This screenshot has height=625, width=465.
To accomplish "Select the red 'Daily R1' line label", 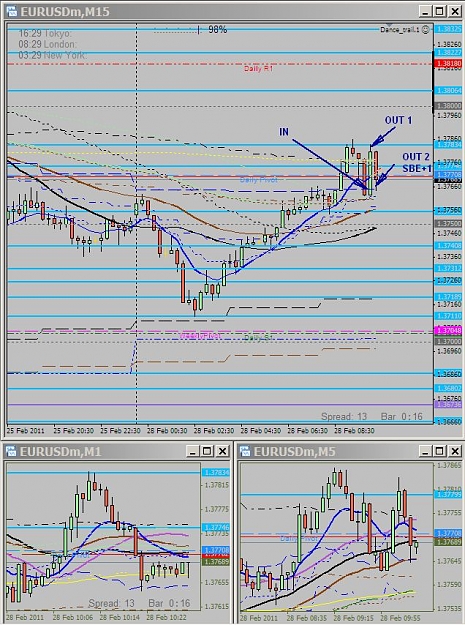I will click(x=259, y=69).
